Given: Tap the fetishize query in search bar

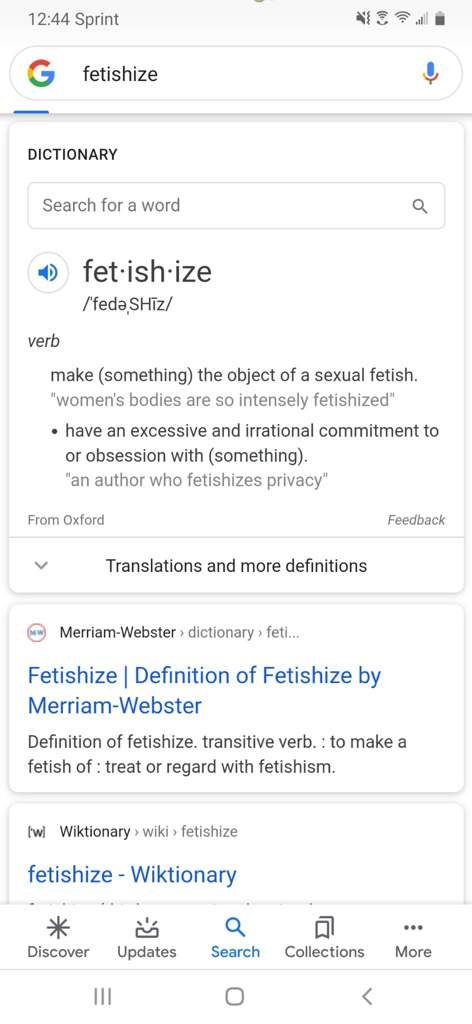Looking at the screenshot, I should [x=120, y=74].
